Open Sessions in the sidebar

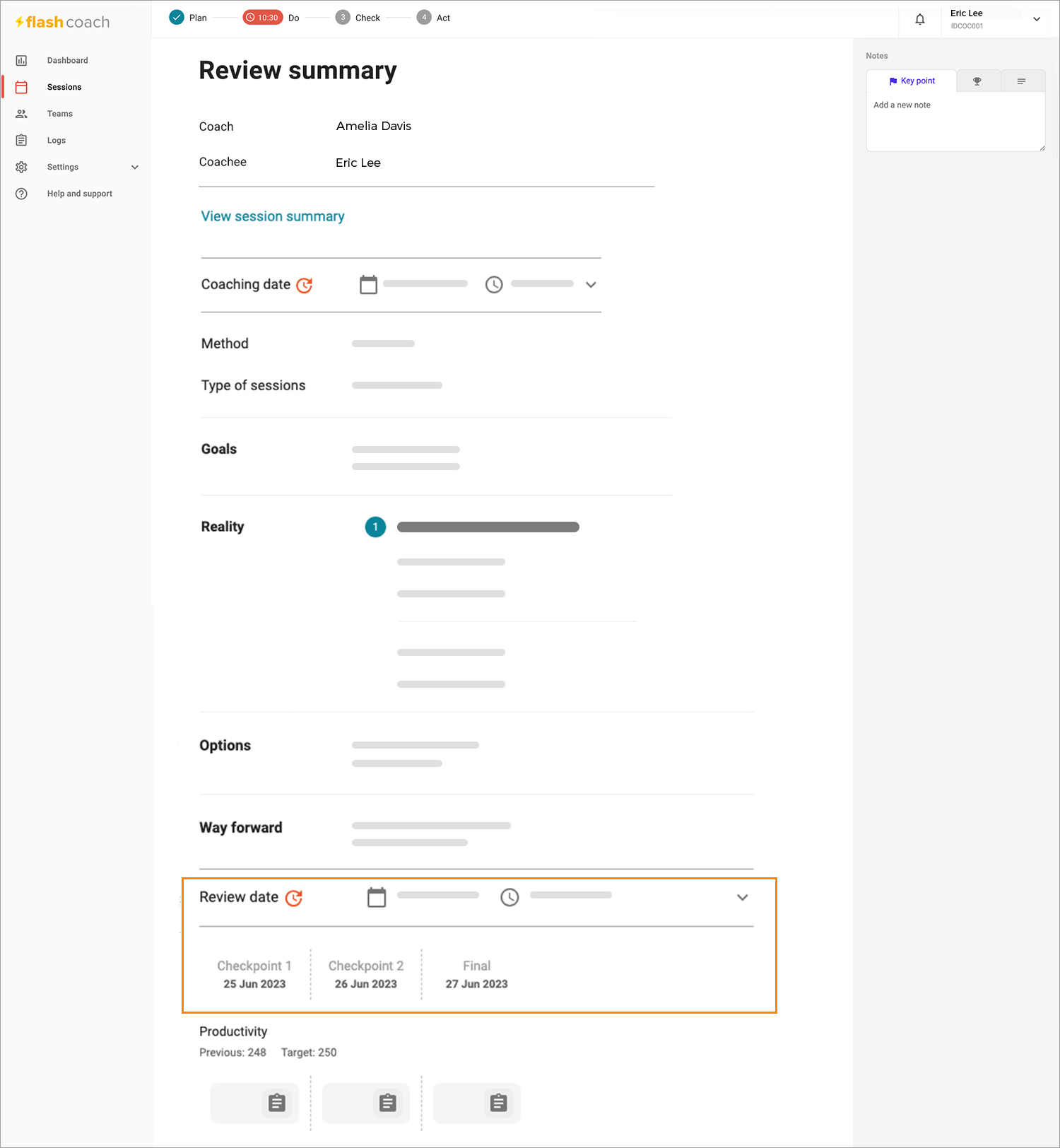pos(64,87)
